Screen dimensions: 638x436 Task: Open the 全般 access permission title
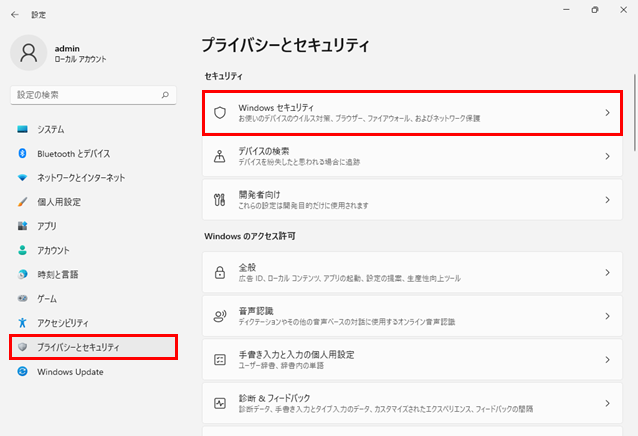coord(247,268)
